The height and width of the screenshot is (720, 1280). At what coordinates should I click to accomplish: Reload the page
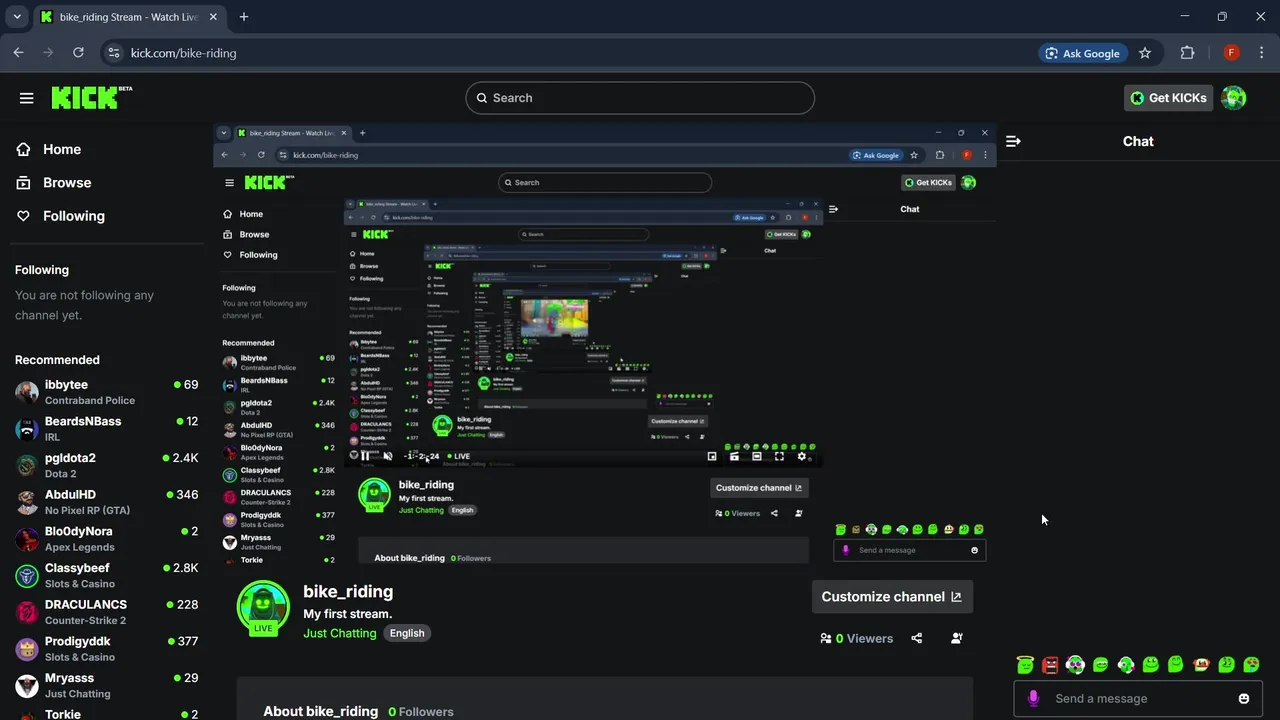[x=78, y=53]
